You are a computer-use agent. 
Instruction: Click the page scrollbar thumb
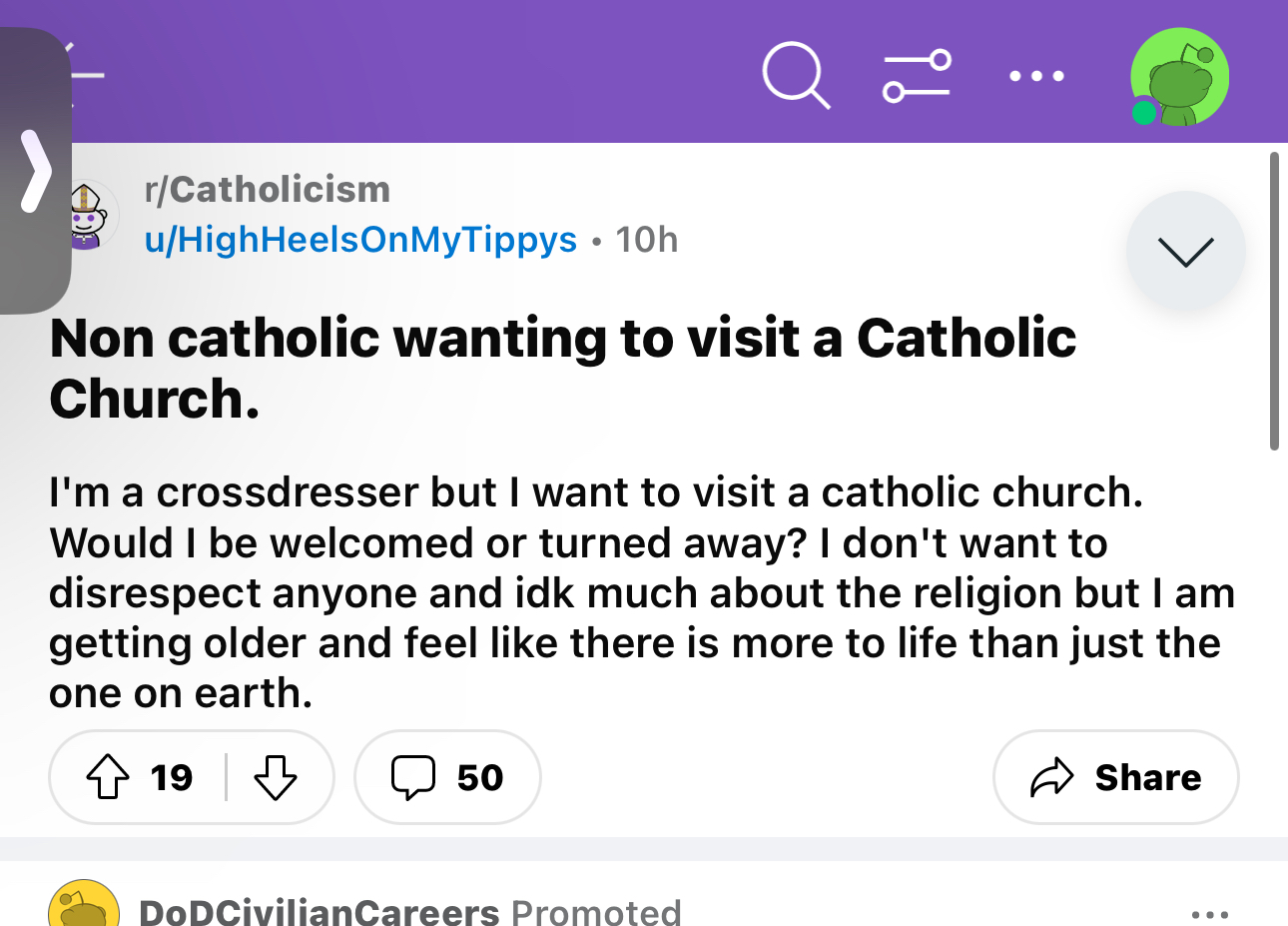coord(1274,300)
